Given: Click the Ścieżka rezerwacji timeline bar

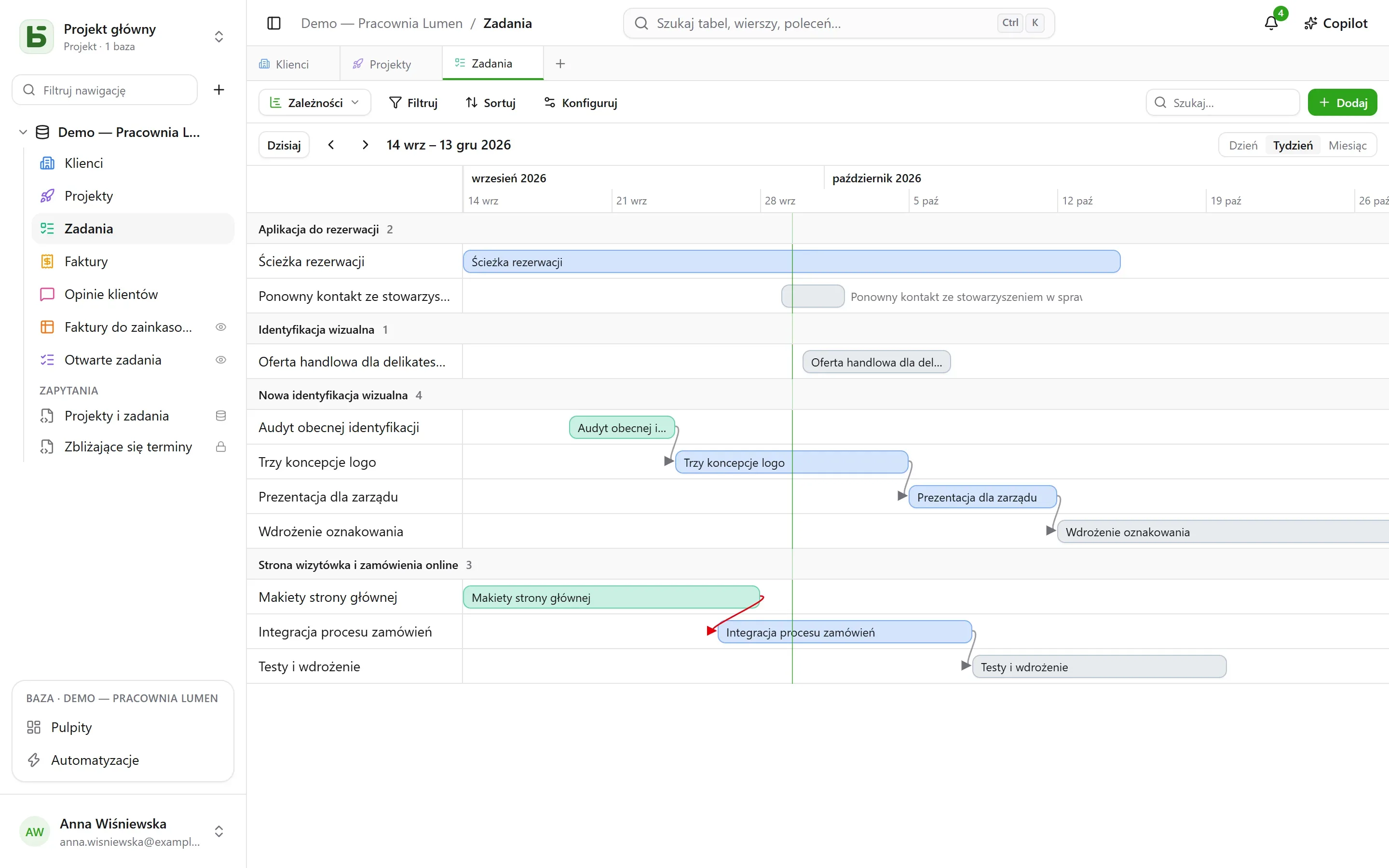Looking at the screenshot, I should [x=791, y=262].
